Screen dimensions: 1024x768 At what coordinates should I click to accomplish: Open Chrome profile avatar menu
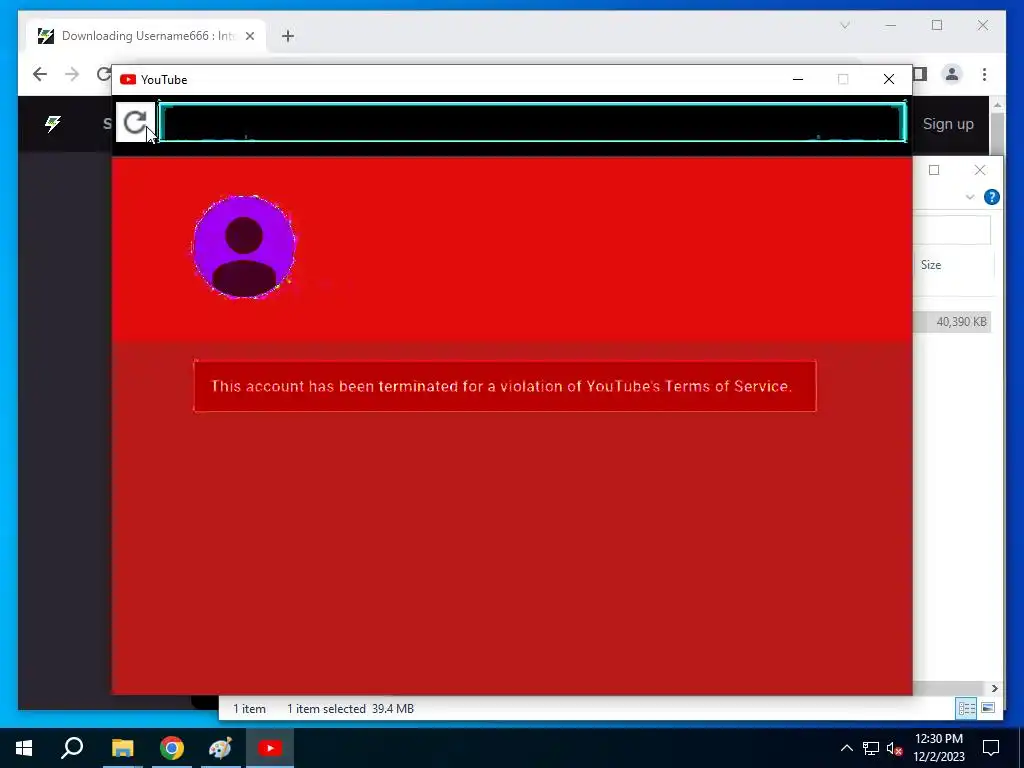point(952,74)
